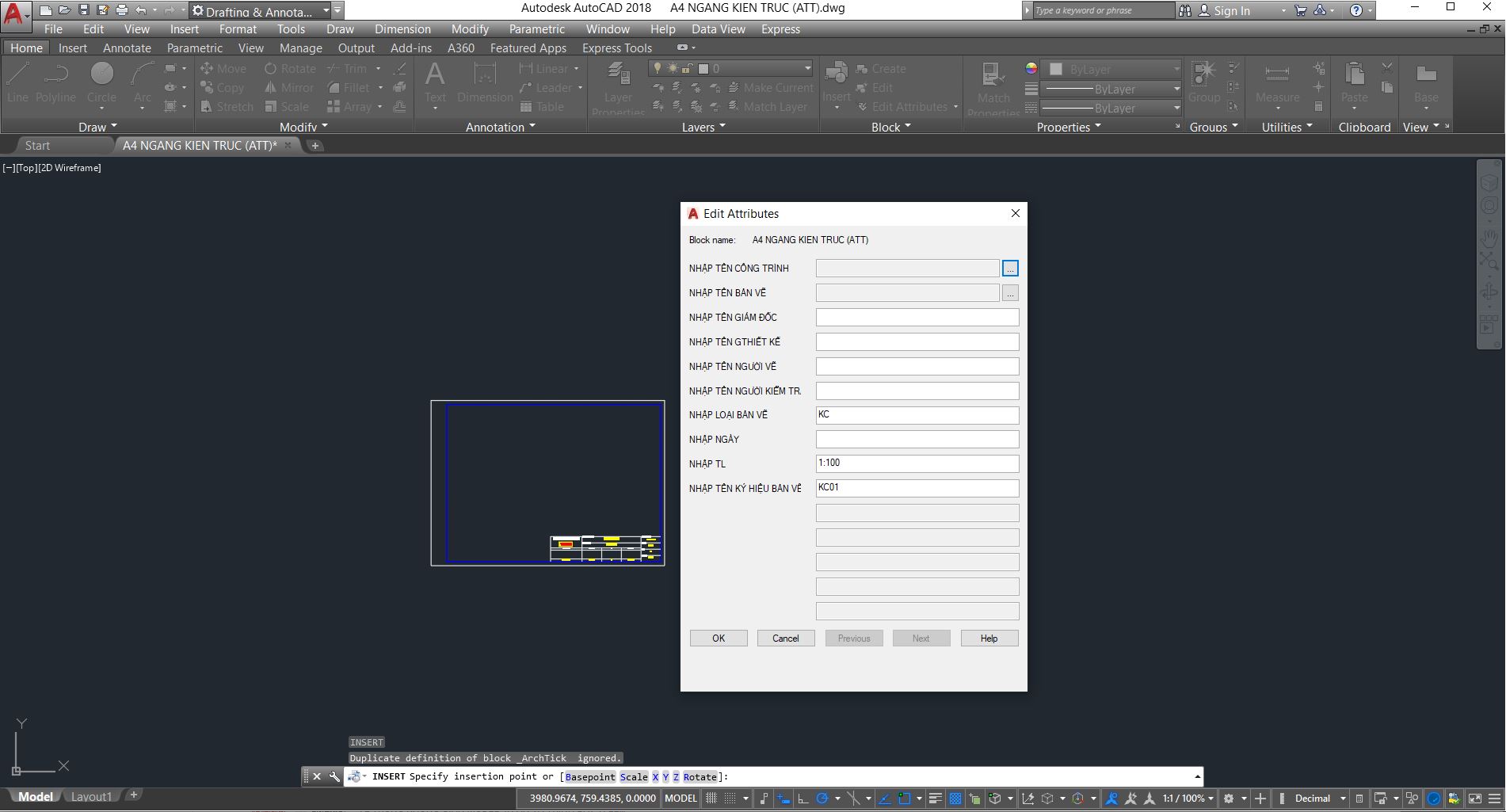Open multiline editor for NHẬP TÊN CÔNG TRÌNH
Screen dimensions: 1506x812
[1010, 269]
